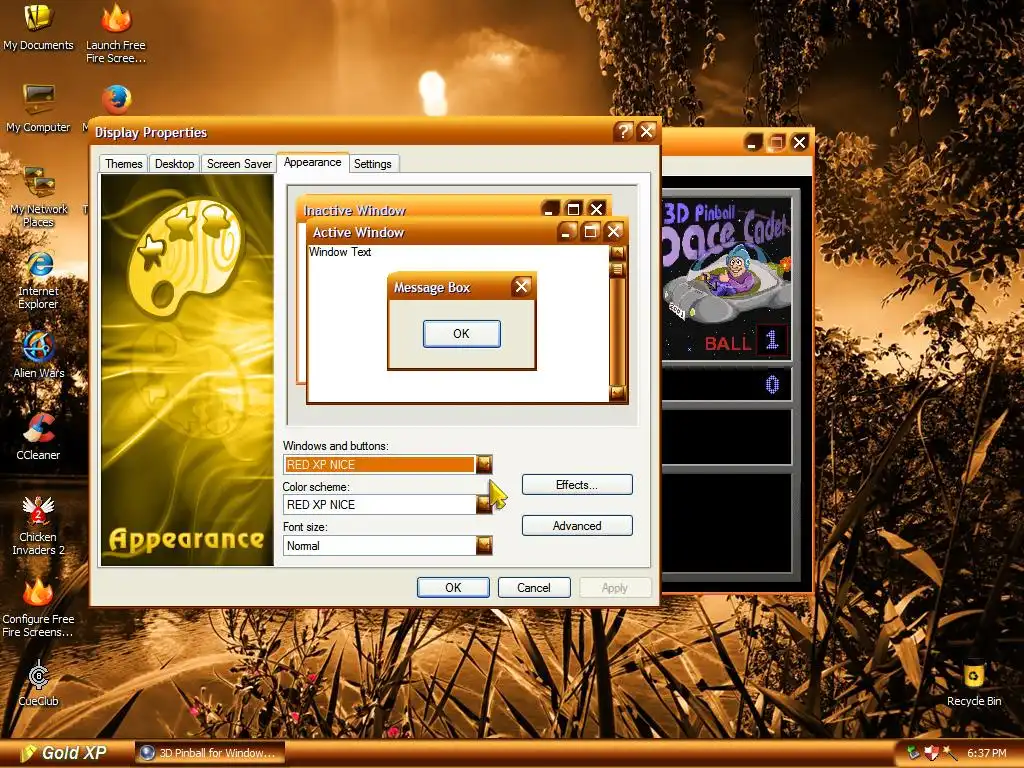The width and height of the screenshot is (1024, 768).
Task: Open the Screen Saver tab
Action: [x=239, y=163]
